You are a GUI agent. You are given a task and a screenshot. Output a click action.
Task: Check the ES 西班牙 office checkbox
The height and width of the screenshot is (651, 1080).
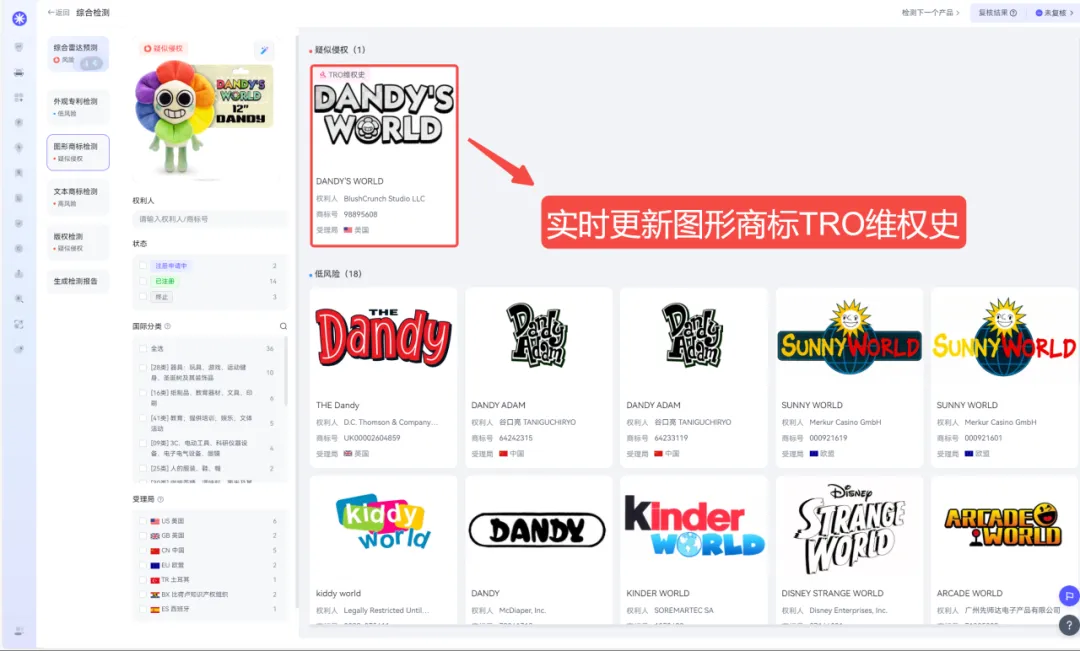pos(143,610)
